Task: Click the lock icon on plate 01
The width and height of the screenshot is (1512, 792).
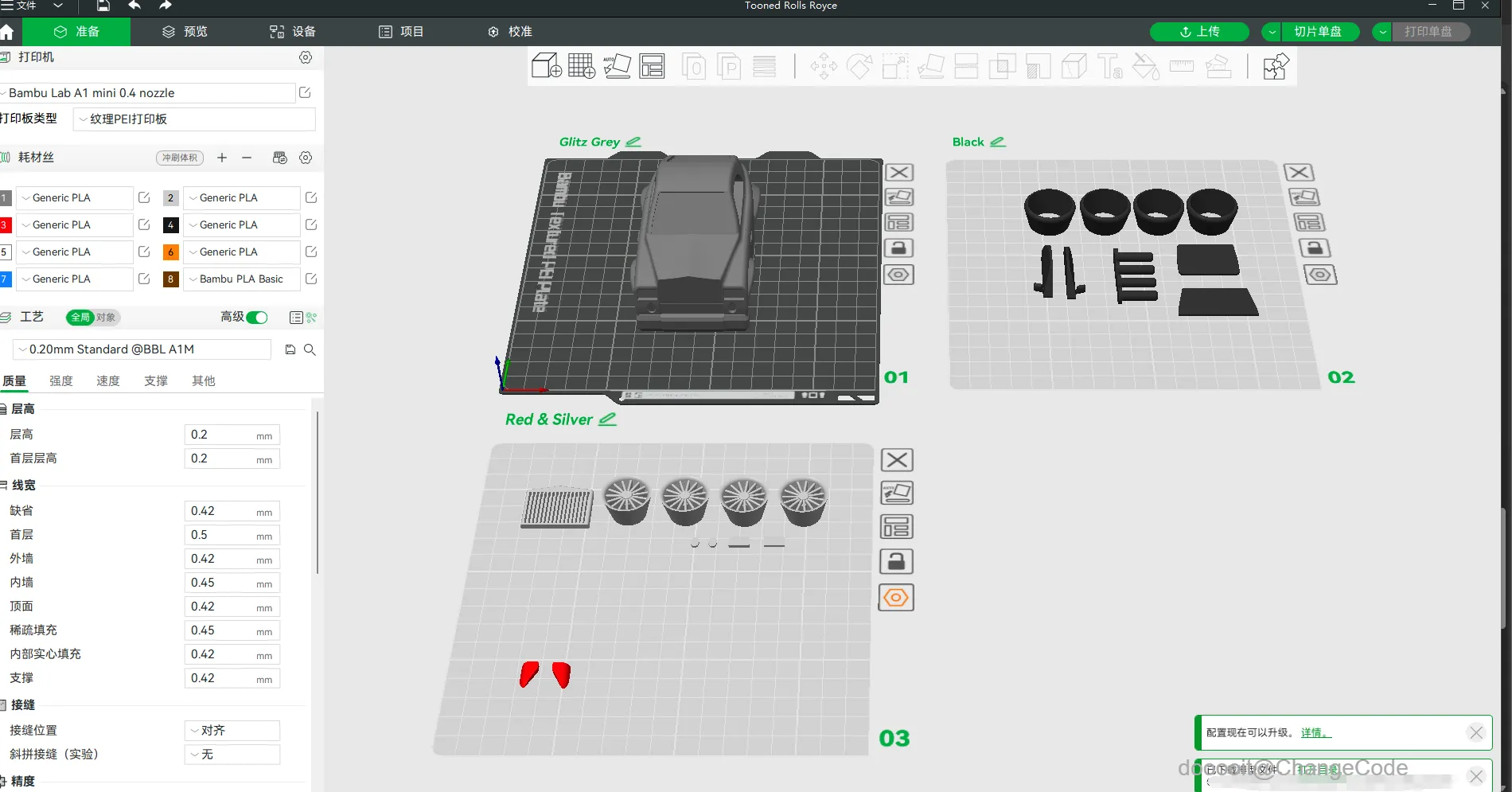Action: pos(898,248)
